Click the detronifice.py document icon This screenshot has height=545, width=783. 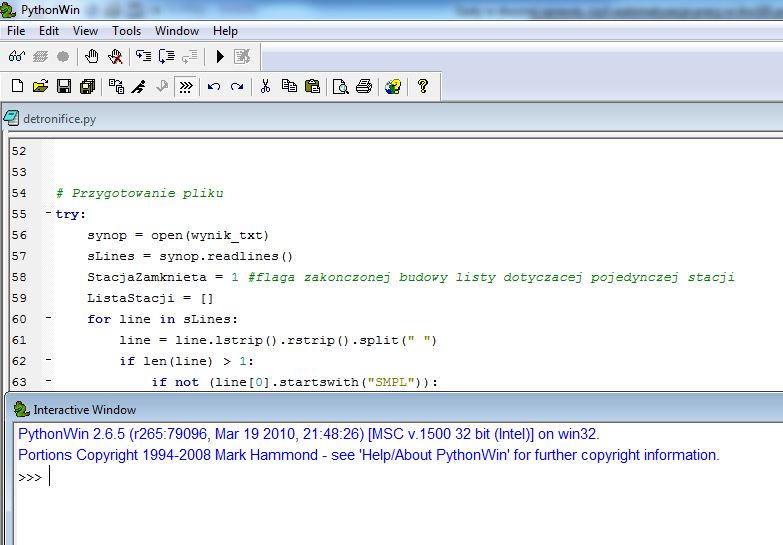(11, 118)
